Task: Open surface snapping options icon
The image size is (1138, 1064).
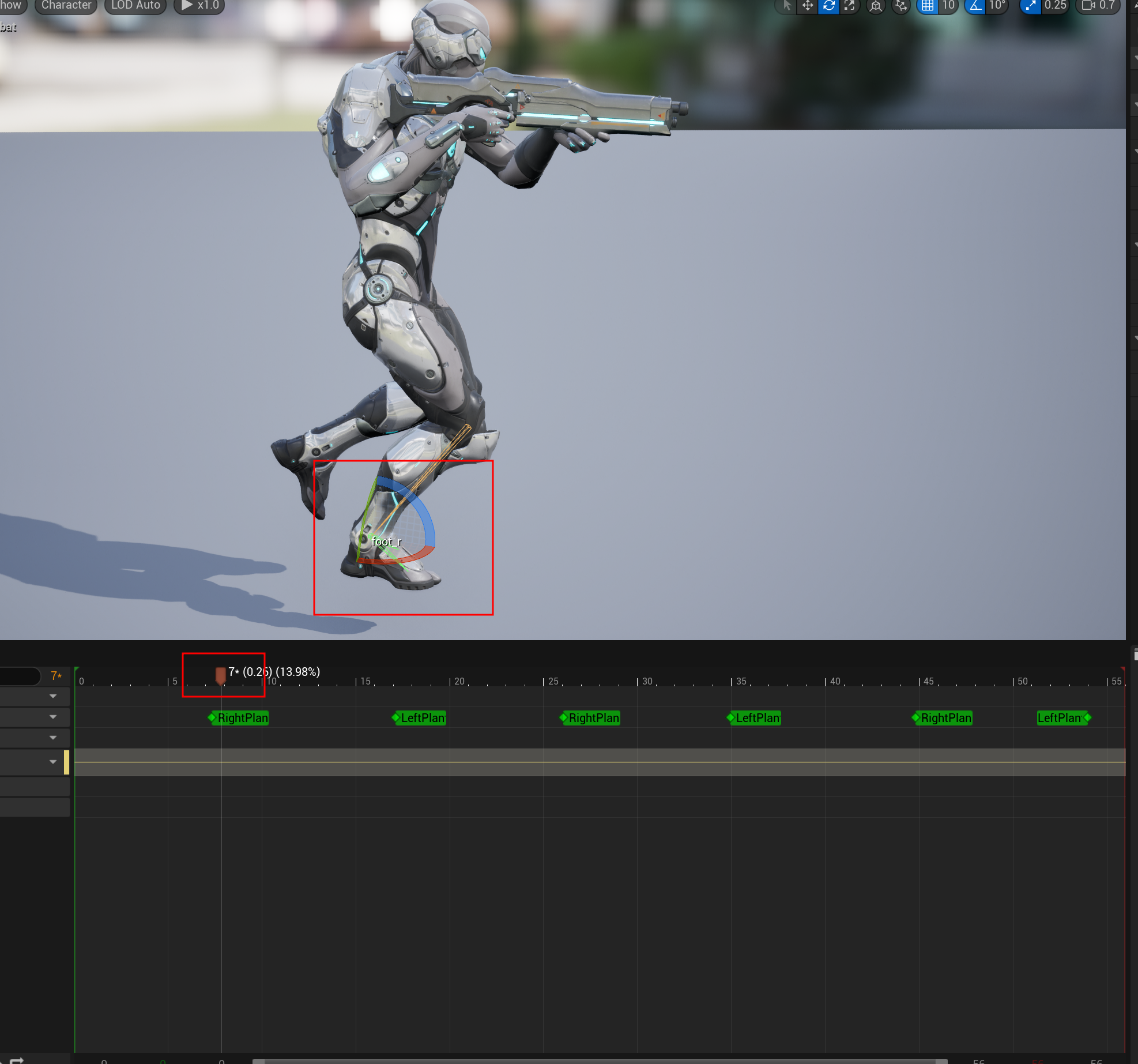Action: pyautogui.click(x=900, y=6)
